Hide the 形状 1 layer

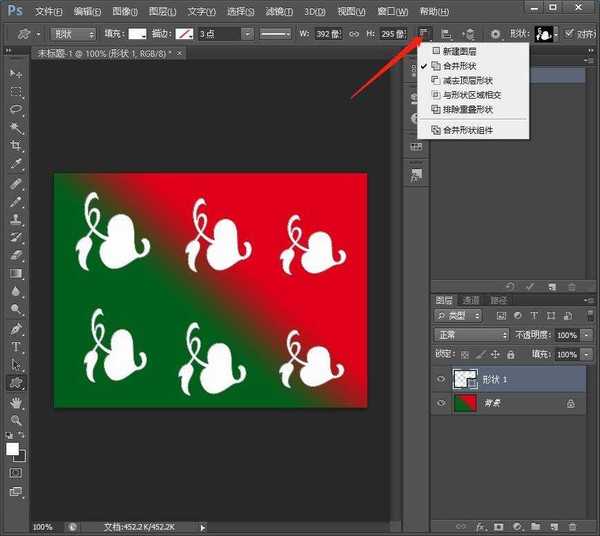click(x=441, y=379)
